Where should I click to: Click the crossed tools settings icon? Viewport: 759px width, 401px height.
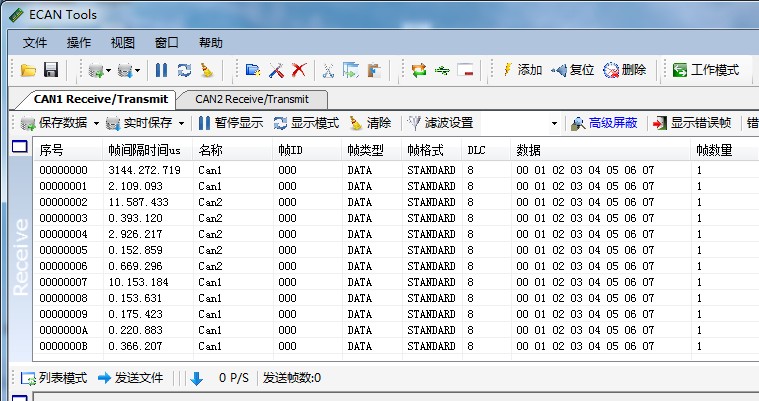276,70
